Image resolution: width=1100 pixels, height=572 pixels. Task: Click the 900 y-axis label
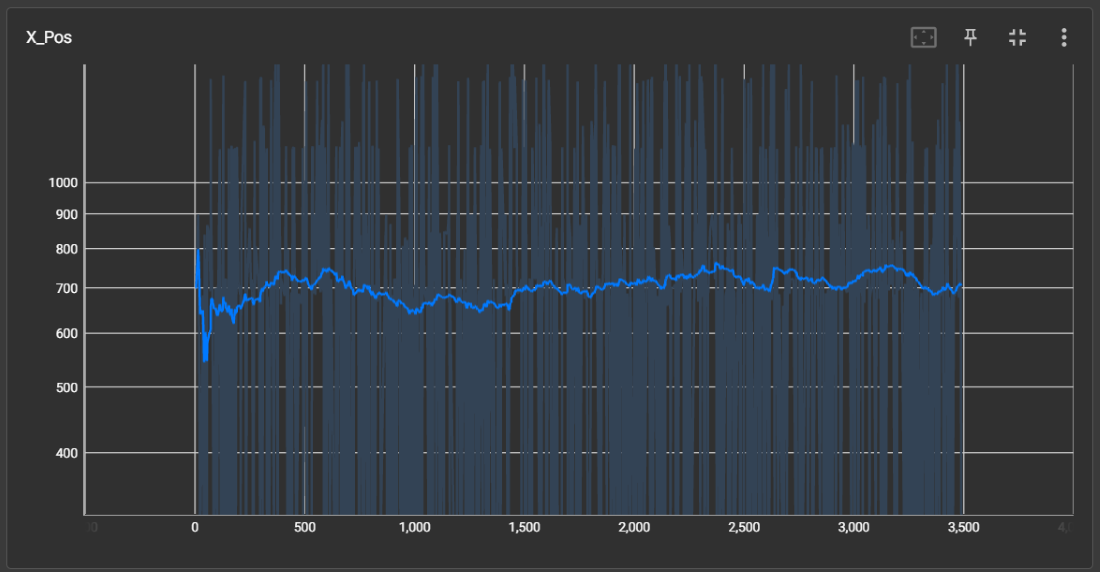[66, 214]
